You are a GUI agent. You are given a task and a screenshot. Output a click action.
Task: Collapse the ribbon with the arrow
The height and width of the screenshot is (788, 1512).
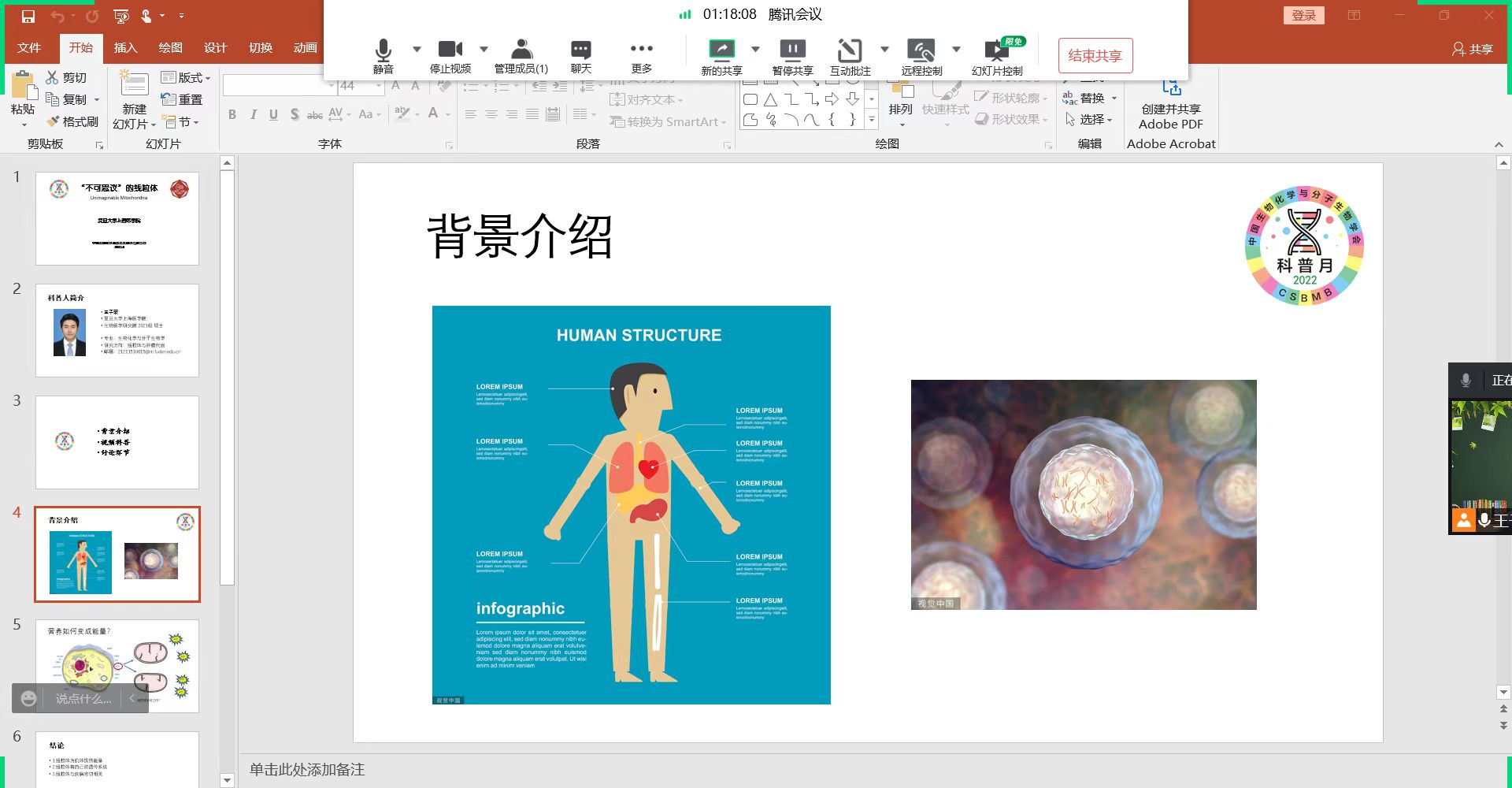point(1499,144)
